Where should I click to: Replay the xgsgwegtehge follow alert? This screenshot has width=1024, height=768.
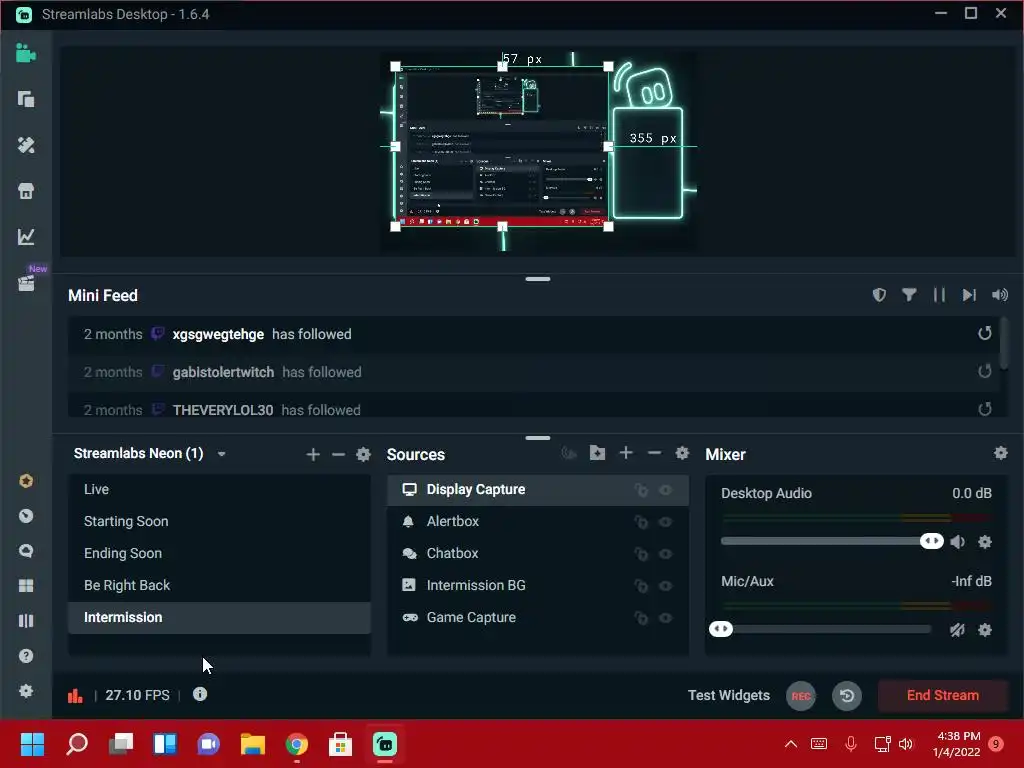click(985, 334)
